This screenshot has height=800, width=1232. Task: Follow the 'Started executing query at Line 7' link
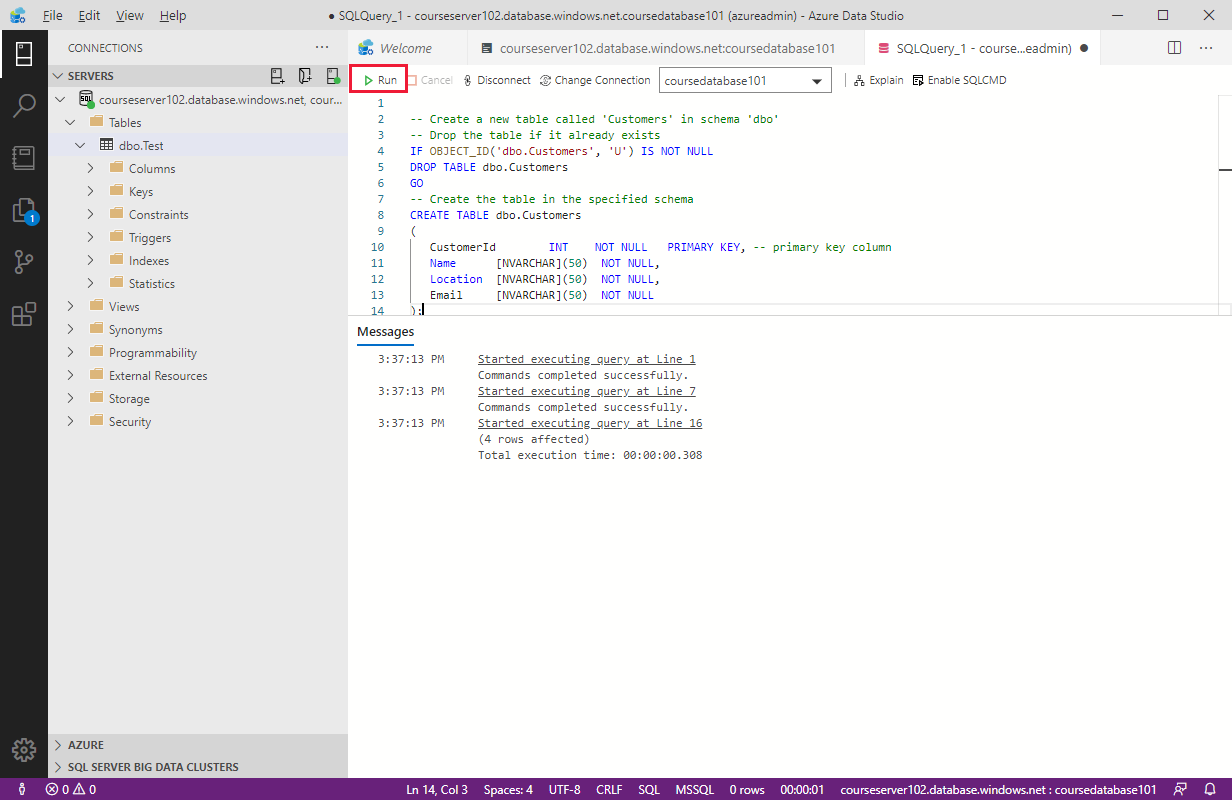pyautogui.click(x=589, y=391)
